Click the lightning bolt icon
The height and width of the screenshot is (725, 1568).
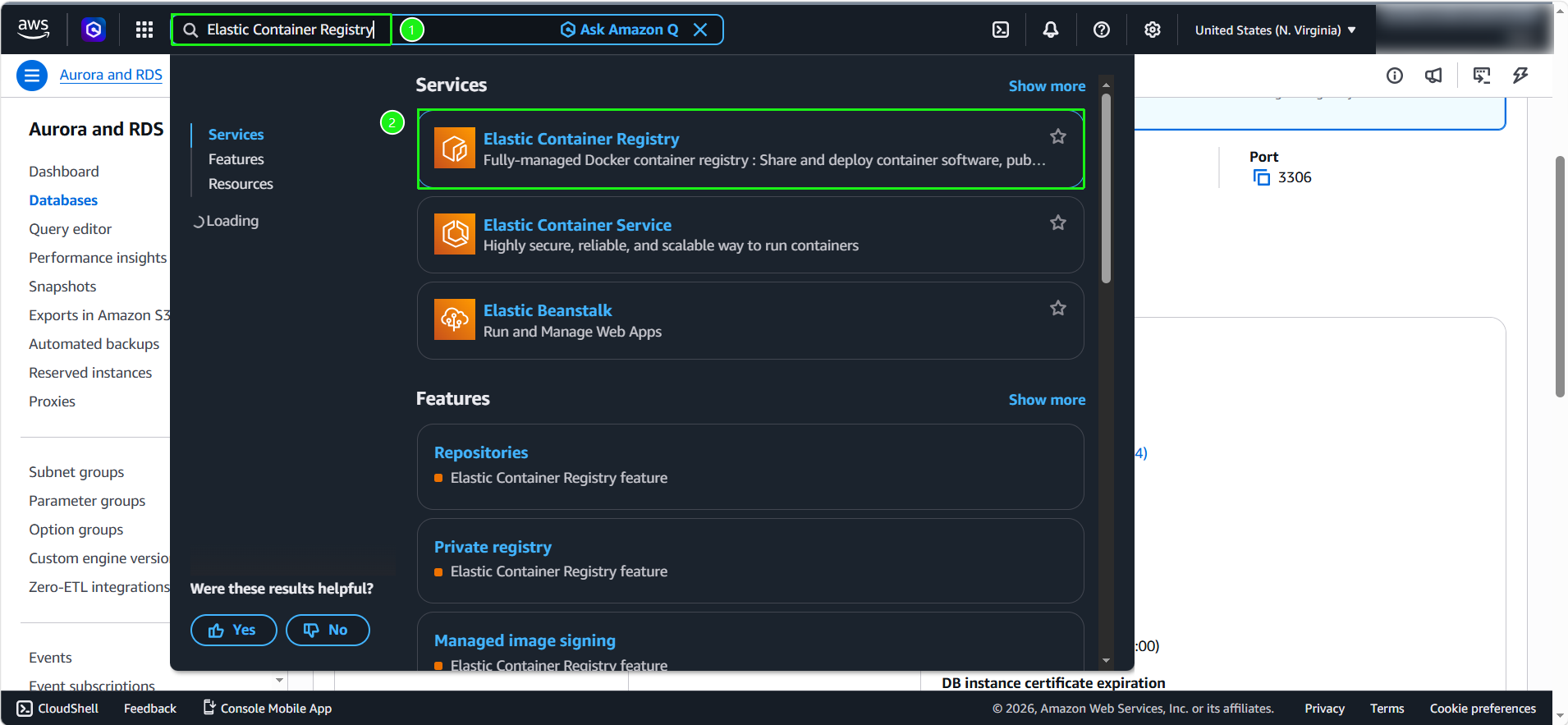(1520, 76)
